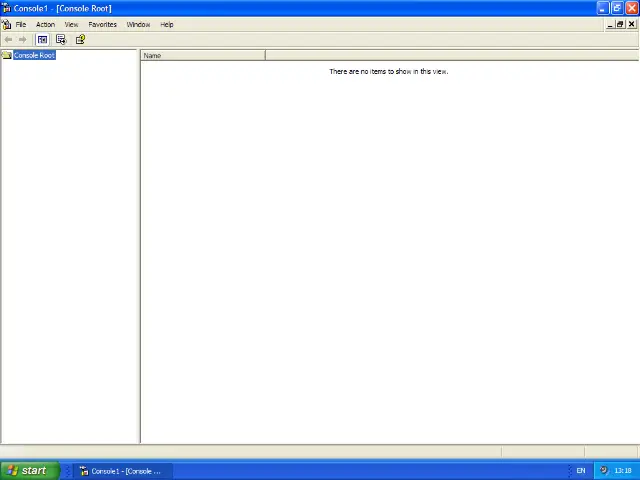Screen dimensions: 640x480
Task: Minimize the inner Console Root child window
Action: pyautogui.click(x=610, y=24)
